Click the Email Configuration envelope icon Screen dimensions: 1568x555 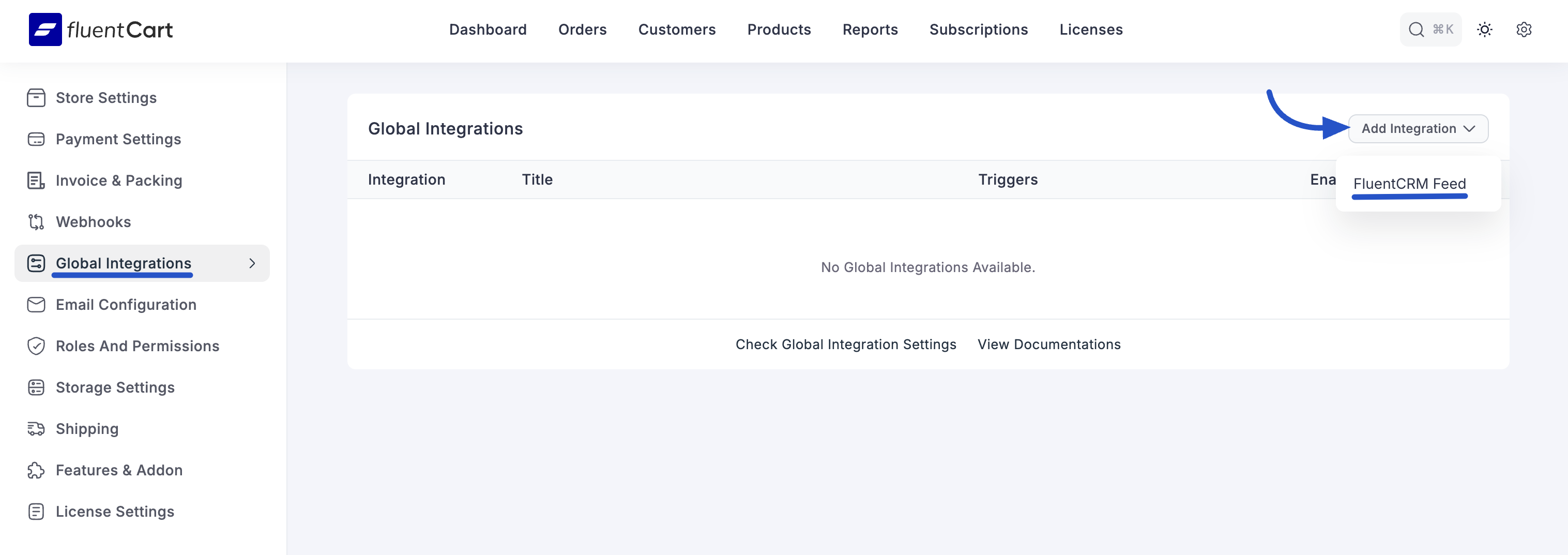tap(36, 305)
